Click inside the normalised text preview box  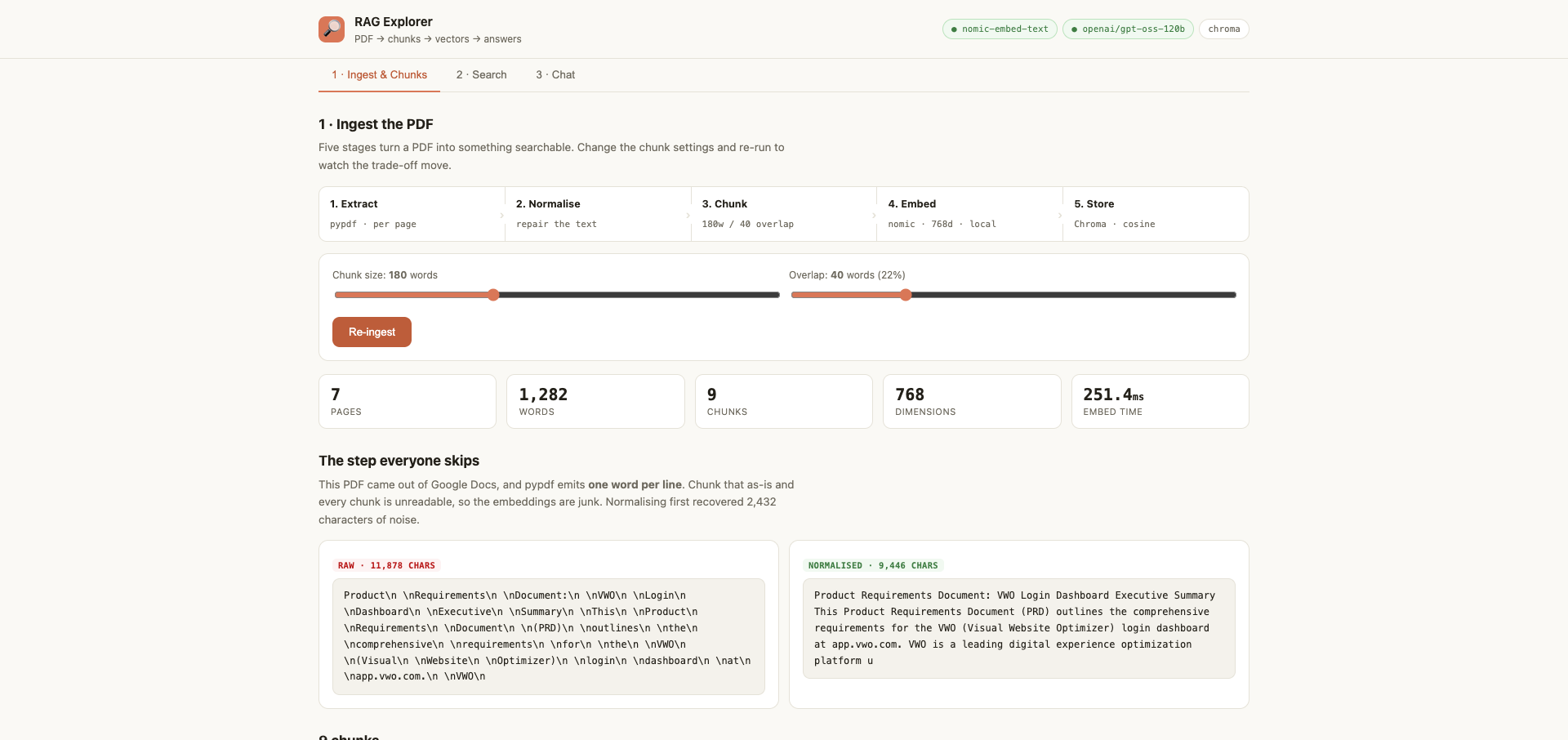click(1019, 628)
